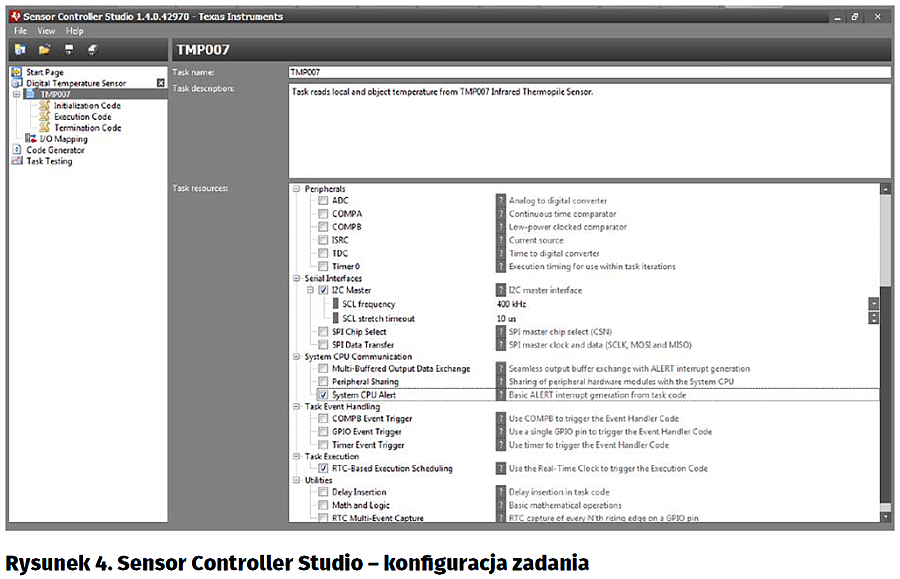
Task: Collapse the Peripherals resource group
Action: 296,189
